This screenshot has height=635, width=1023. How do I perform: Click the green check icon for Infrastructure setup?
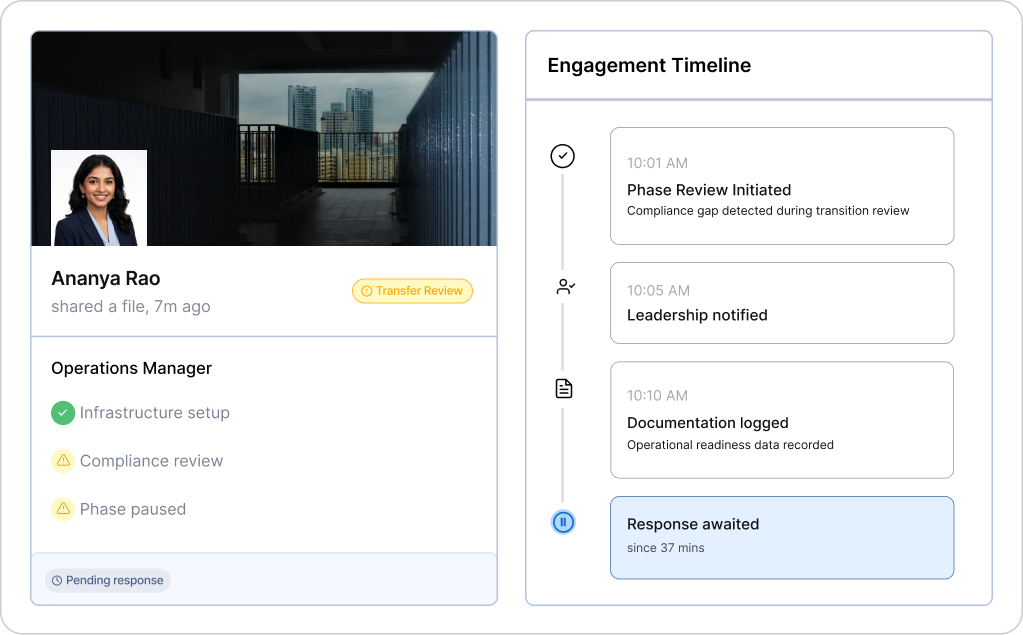63,412
